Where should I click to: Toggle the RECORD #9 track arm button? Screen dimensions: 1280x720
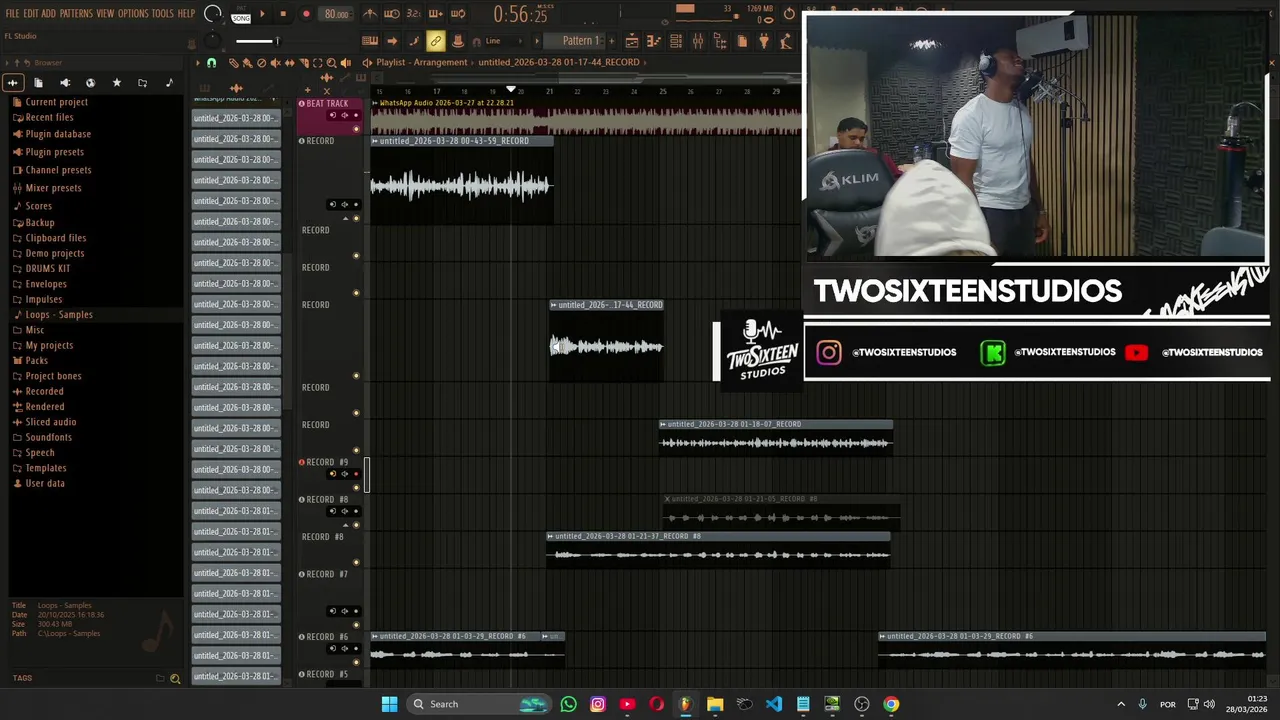tap(356, 474)
